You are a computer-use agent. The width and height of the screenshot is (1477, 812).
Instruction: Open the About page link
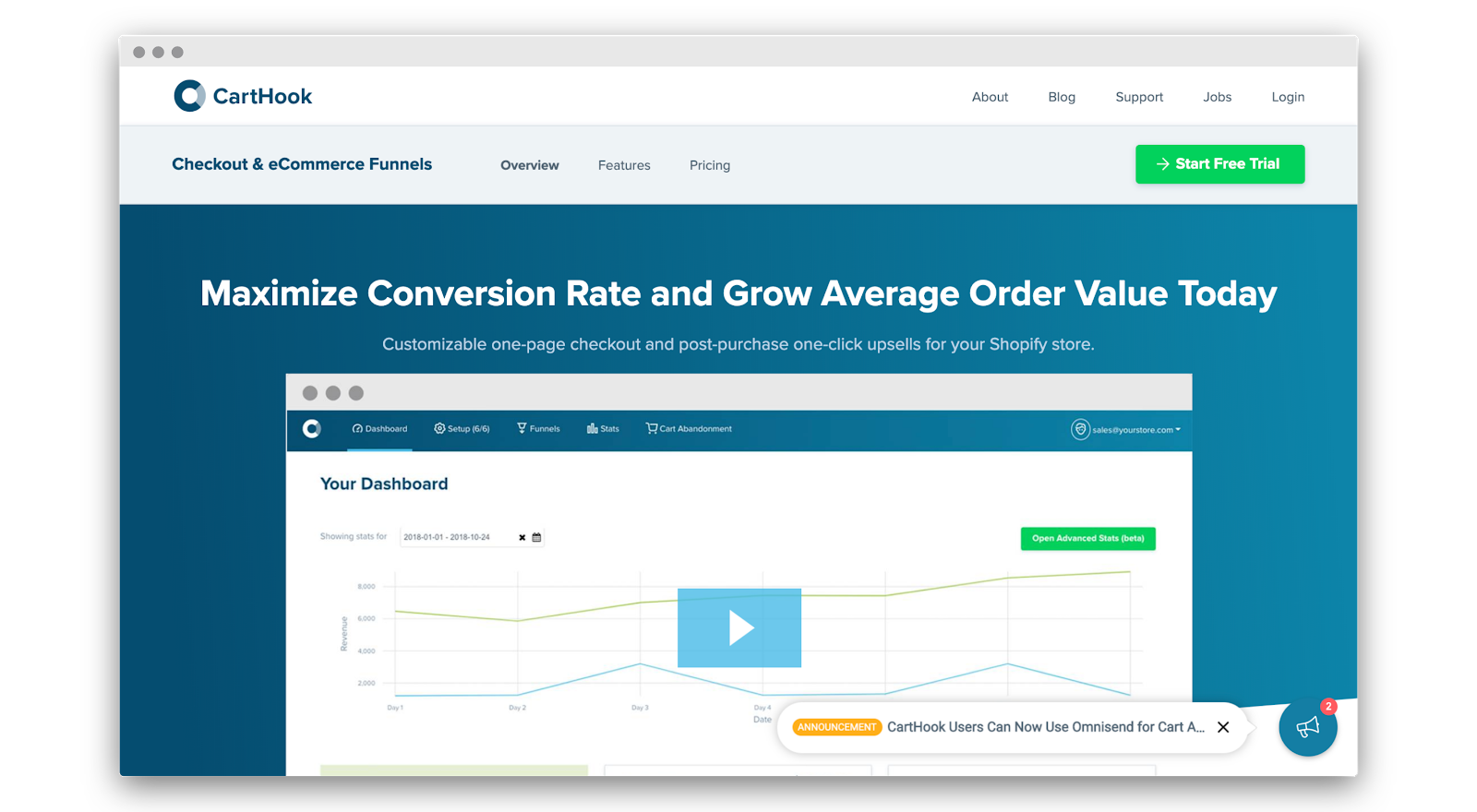click(x=990, y=97)
